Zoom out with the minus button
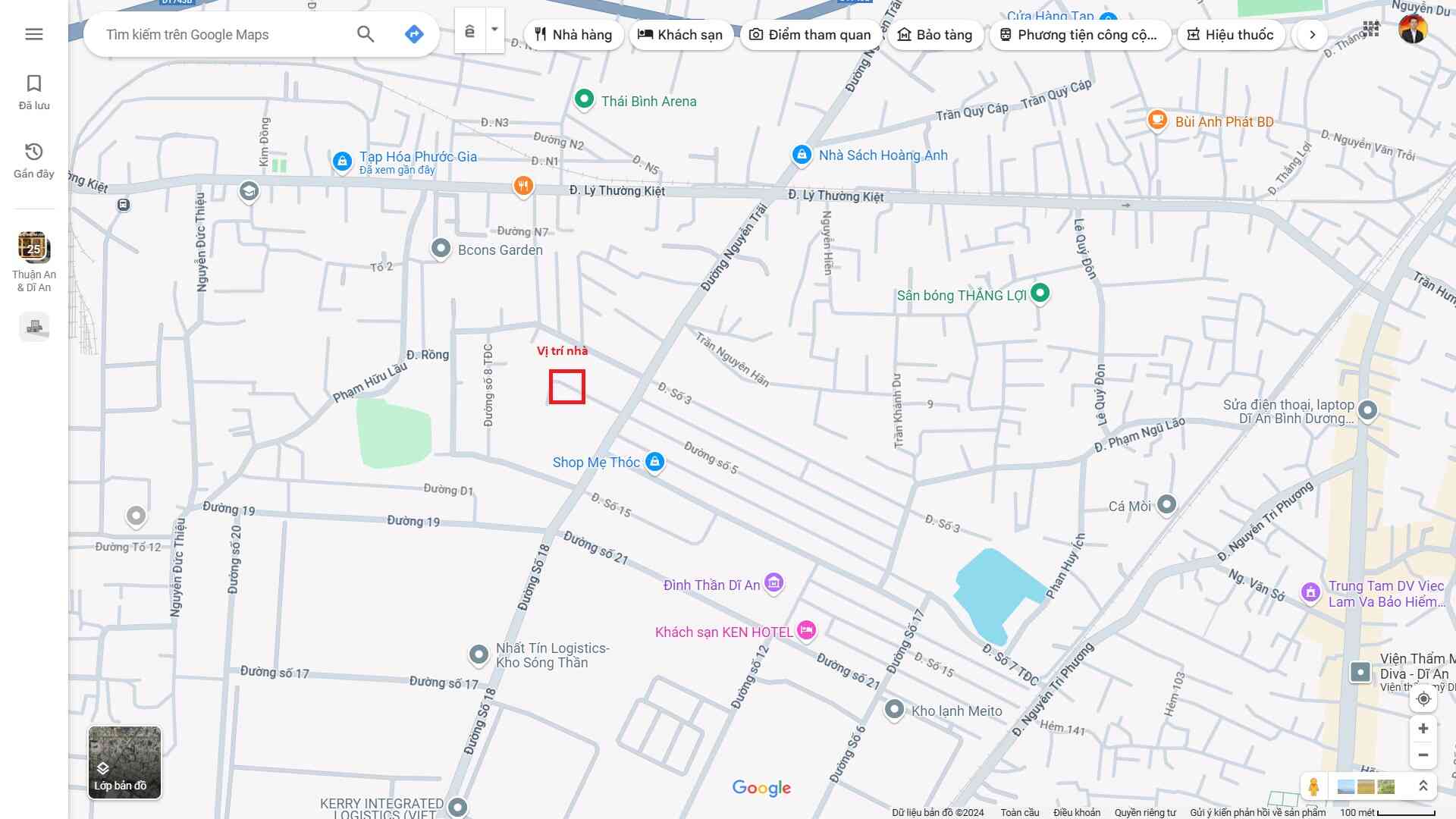The image size is (1456, 819). click(x=1423, y=755)
